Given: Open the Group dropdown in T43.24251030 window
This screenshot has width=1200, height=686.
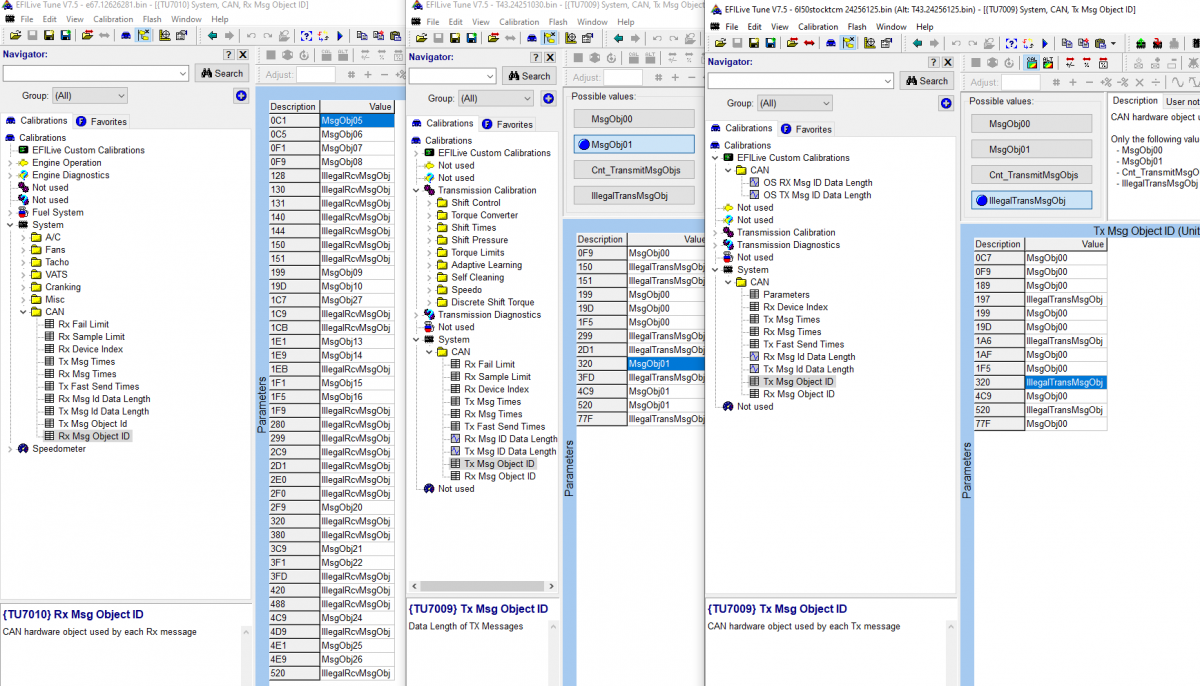Looking at the screenshot, I should point(496,98).
